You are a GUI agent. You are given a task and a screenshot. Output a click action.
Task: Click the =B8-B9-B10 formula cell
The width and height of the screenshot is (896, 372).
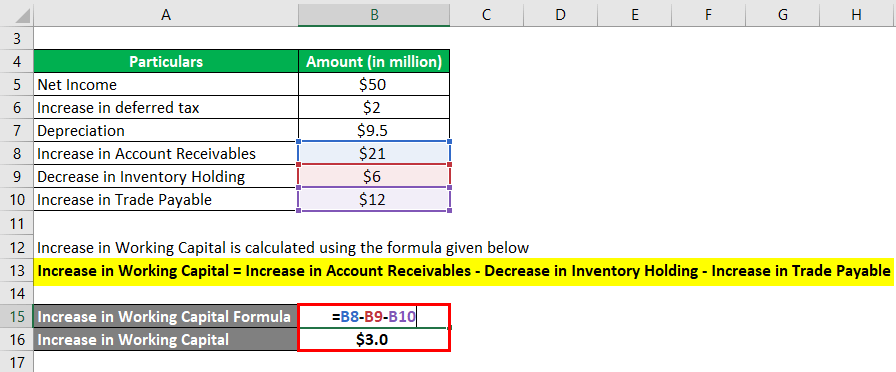374,317
